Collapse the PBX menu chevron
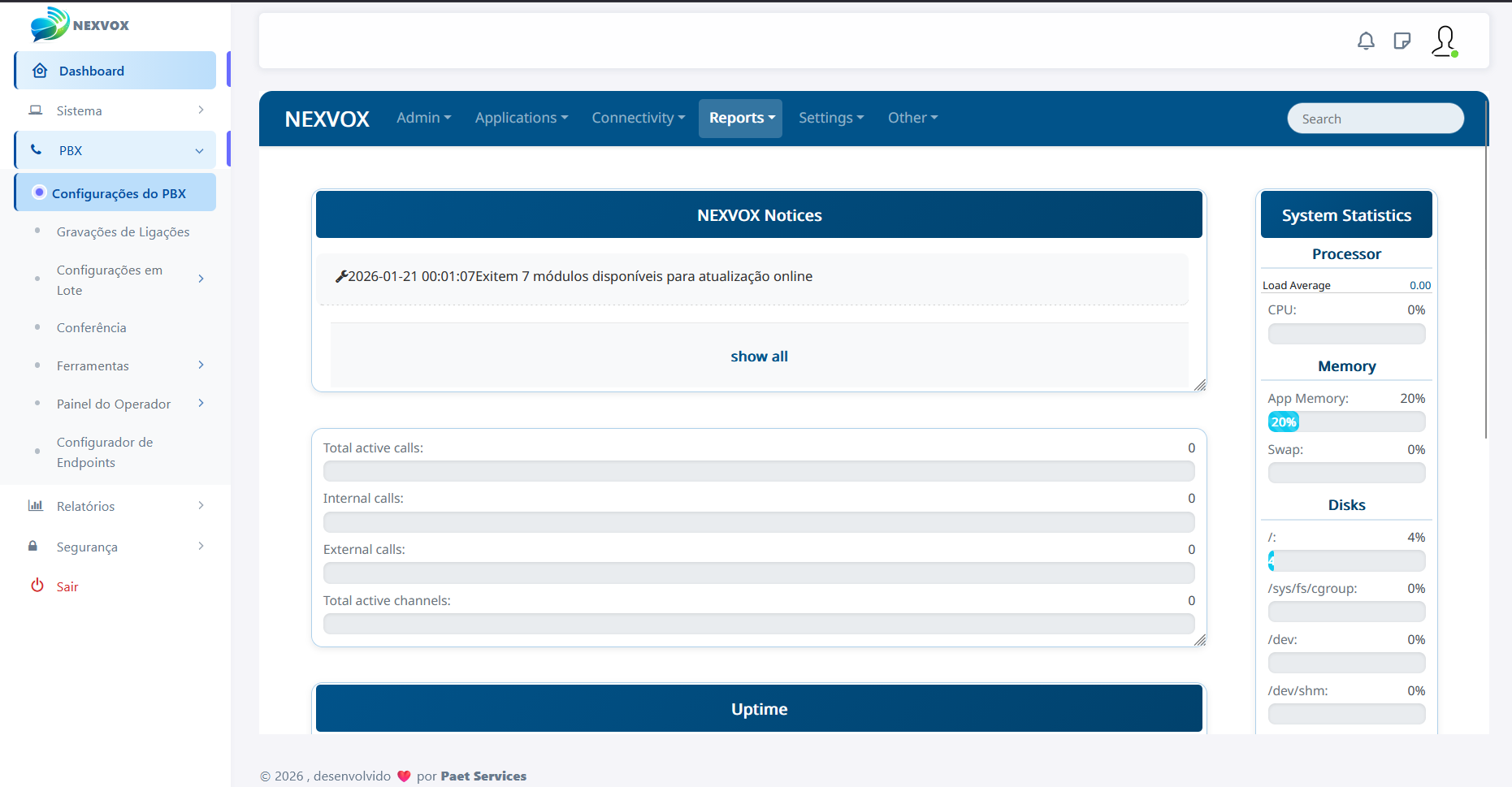Image resolution: width=1512 pixels, height=787 pixels. 199,151
